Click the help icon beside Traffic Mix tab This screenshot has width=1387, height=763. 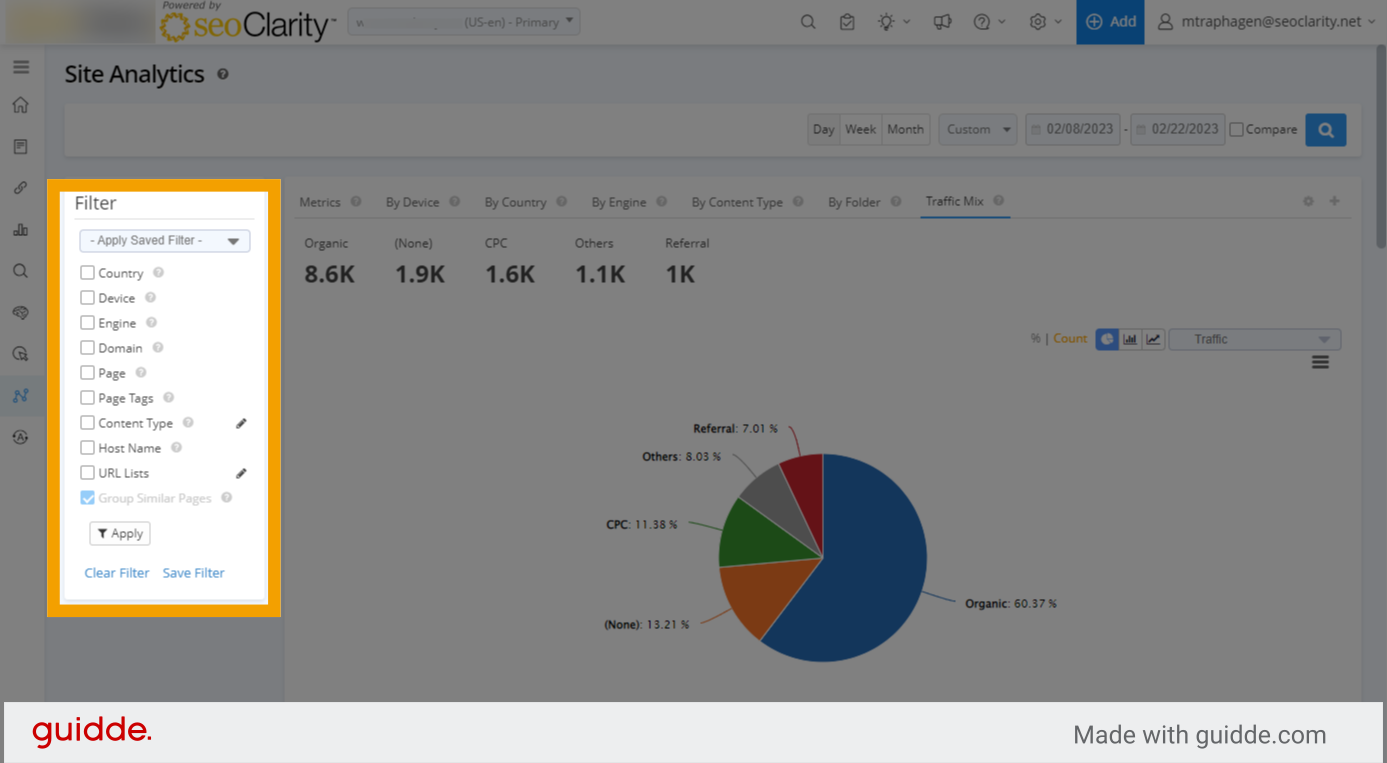pyautogui.click(x=998, y=200)
